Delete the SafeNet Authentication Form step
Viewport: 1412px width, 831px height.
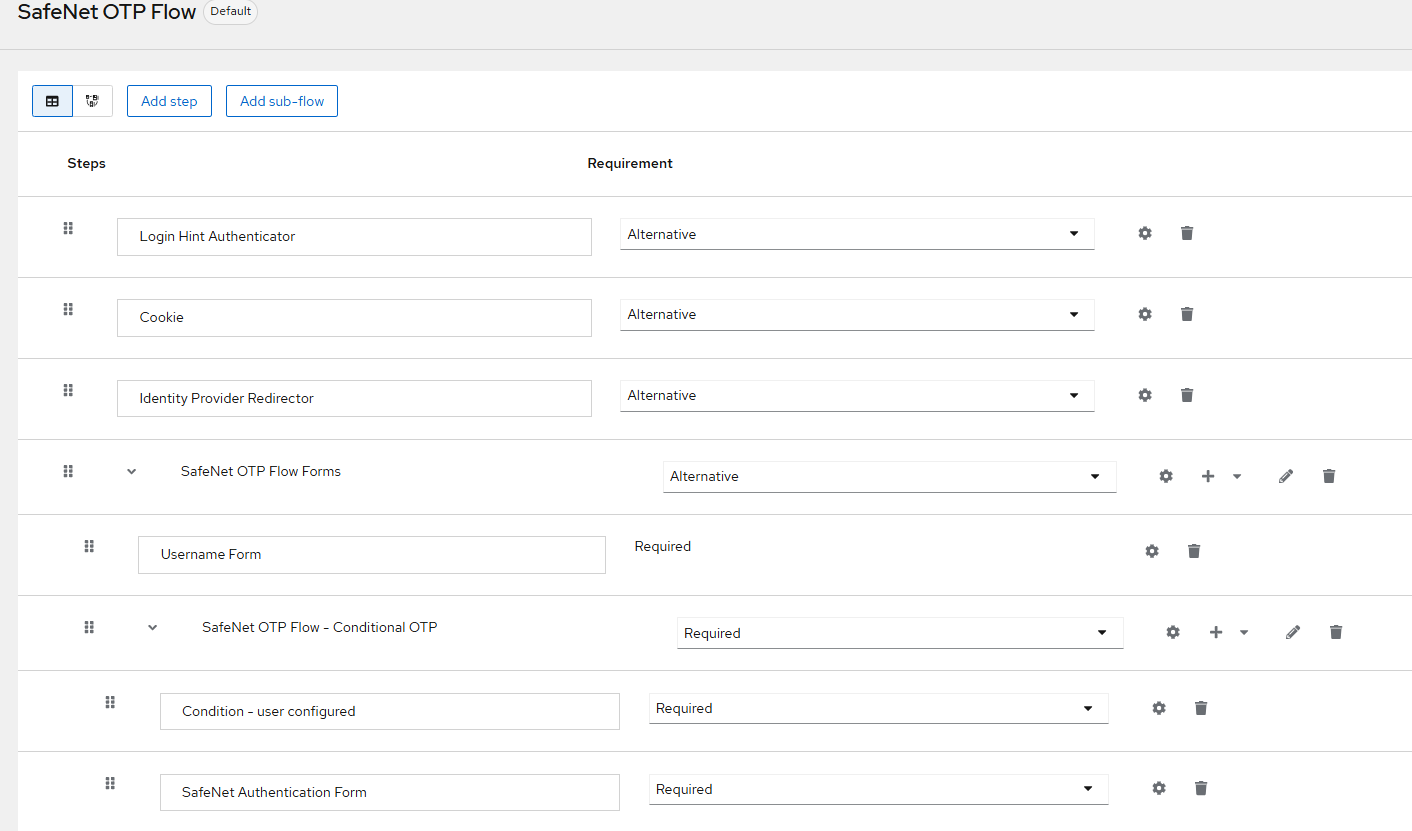(1201, 788)
